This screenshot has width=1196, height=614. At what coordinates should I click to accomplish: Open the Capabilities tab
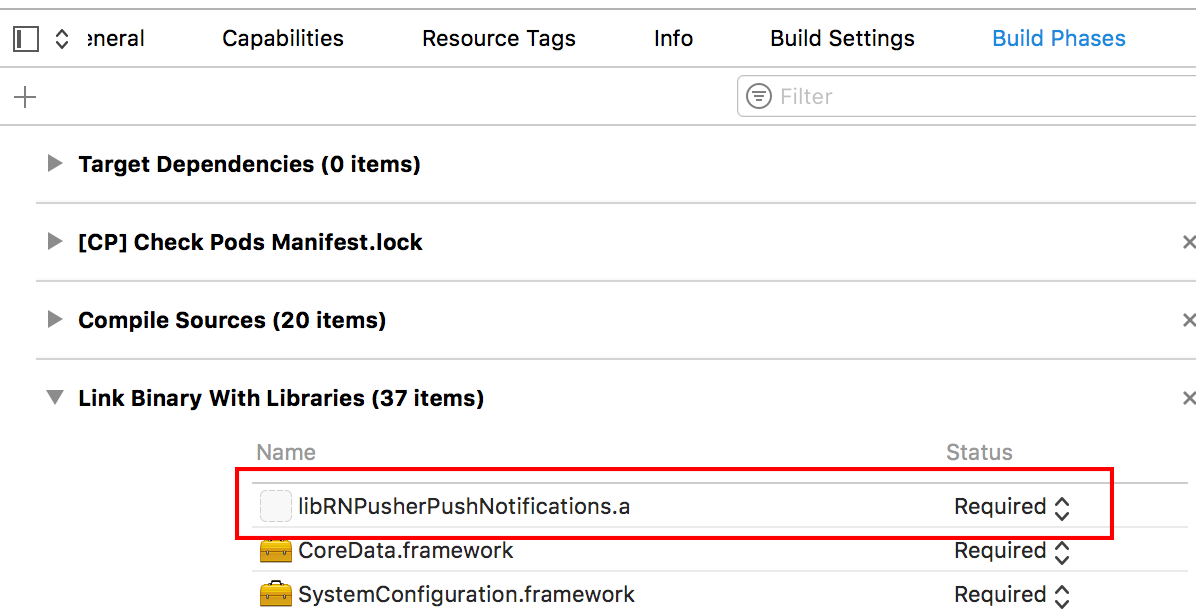click(x=283, y=38)
